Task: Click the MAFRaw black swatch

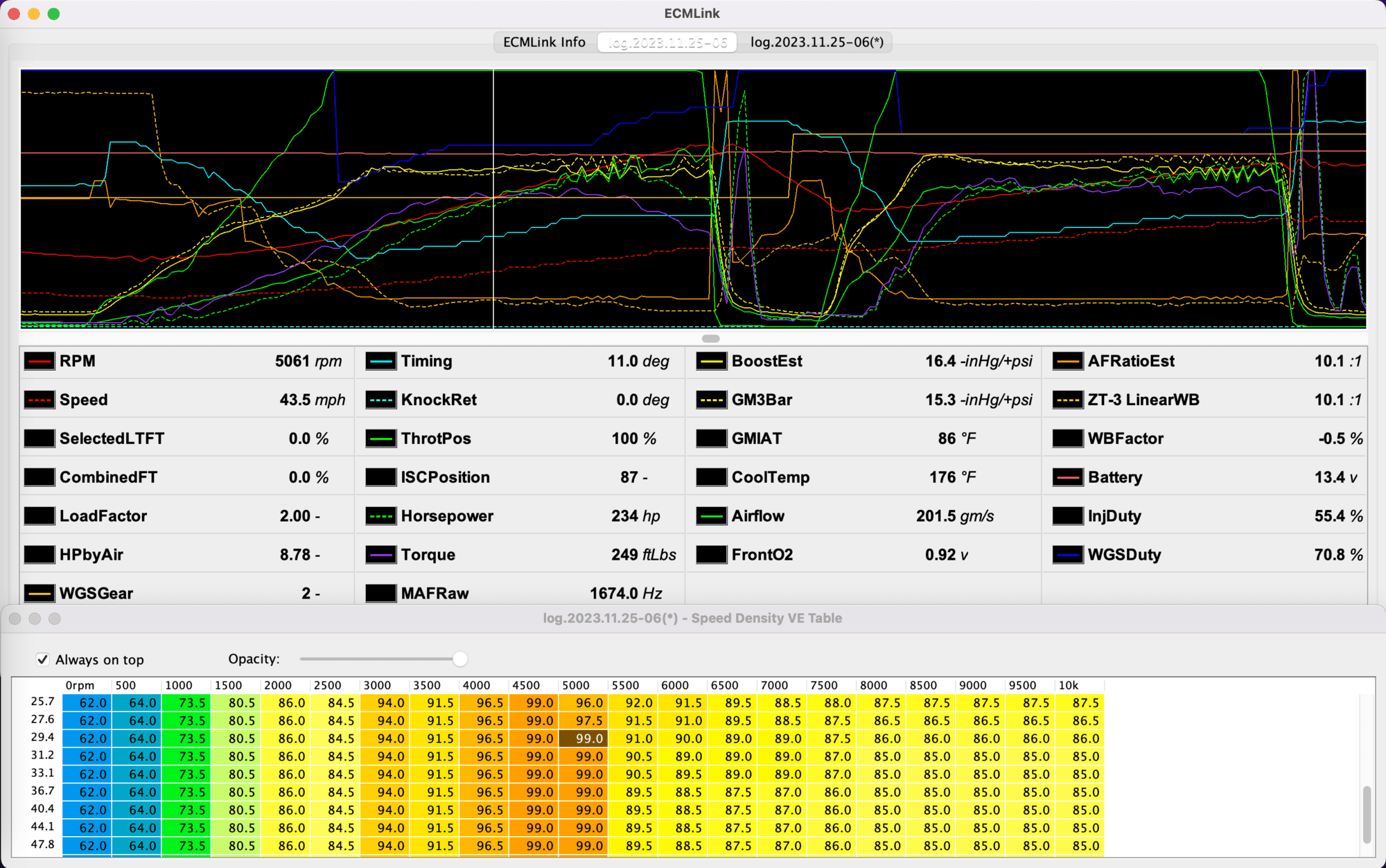Action: tap(380, 594)
